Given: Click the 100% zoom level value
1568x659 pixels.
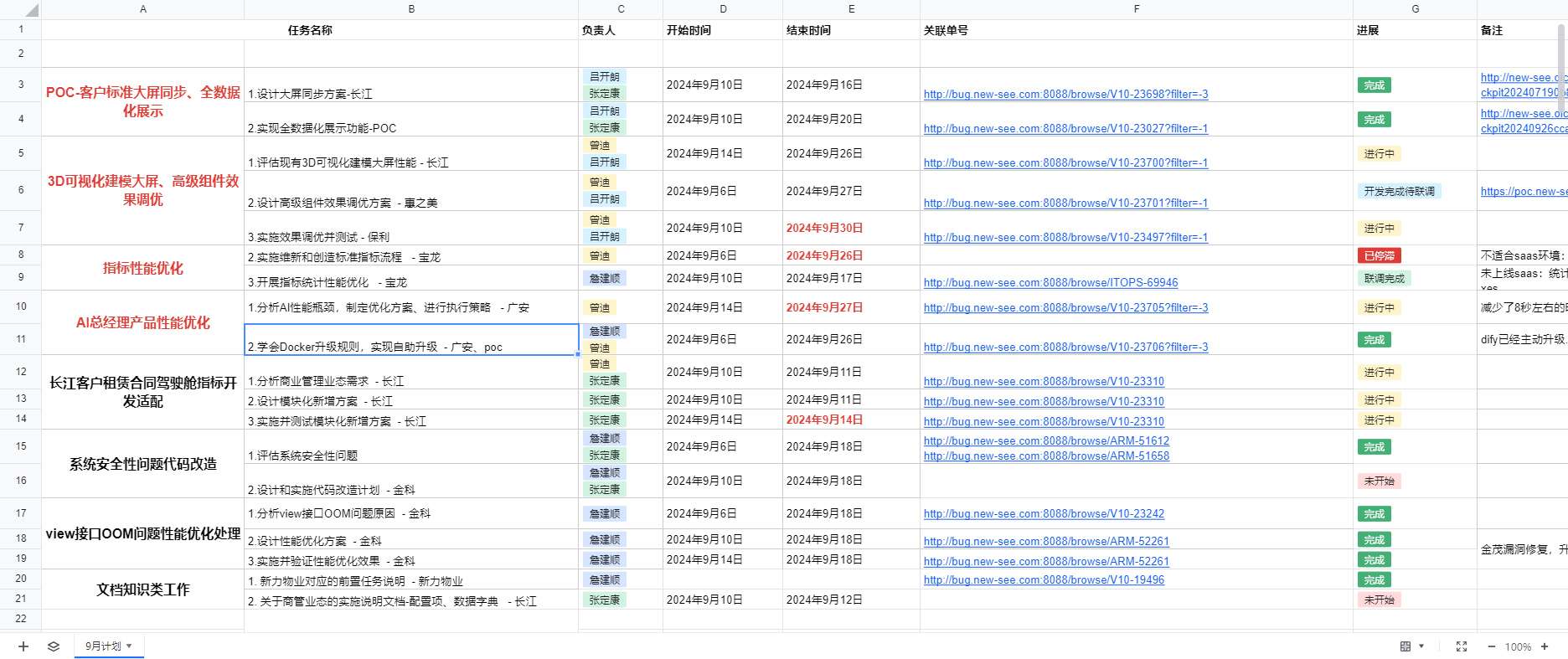Looking at the screenshot, I should click(1518, 647).
